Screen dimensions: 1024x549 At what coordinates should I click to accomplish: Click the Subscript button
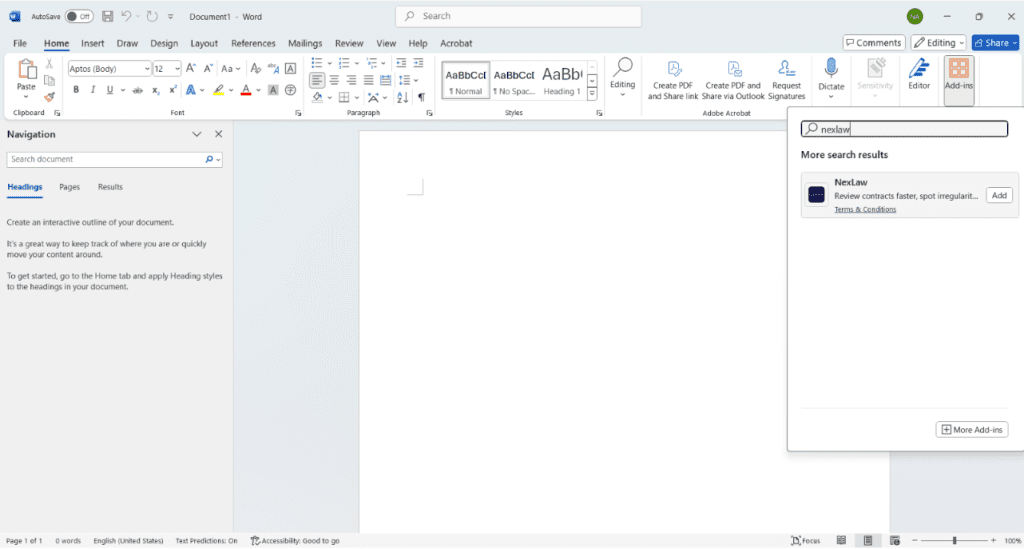(155, 90)
